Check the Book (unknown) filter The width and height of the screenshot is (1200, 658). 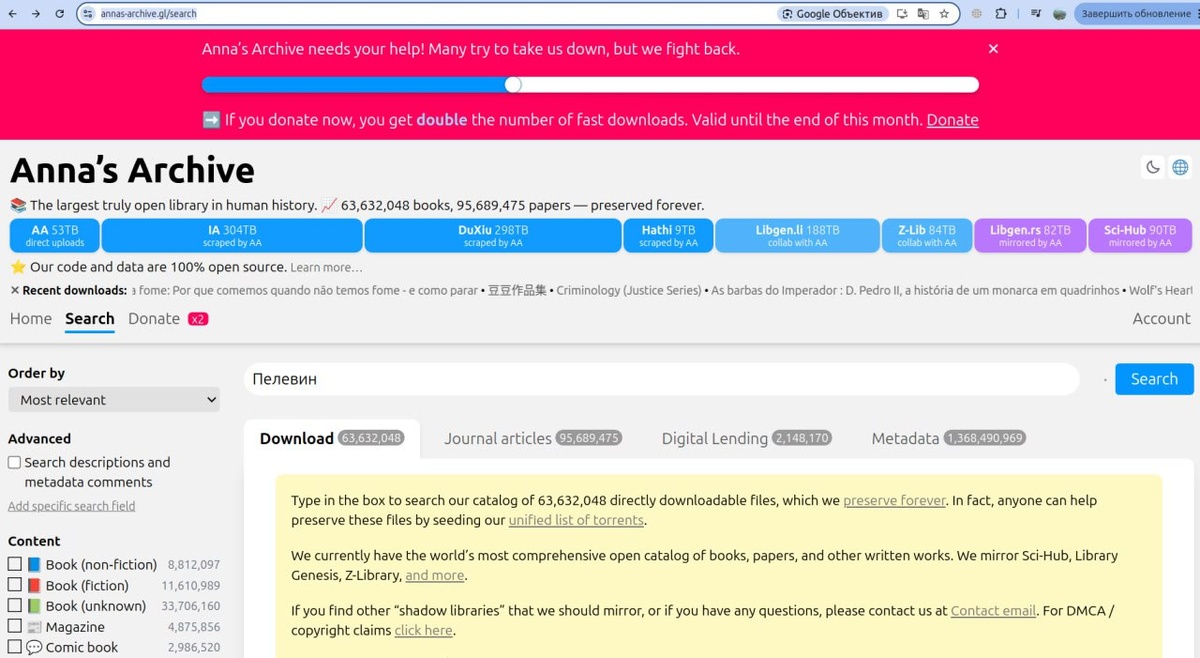click(14, 605)
